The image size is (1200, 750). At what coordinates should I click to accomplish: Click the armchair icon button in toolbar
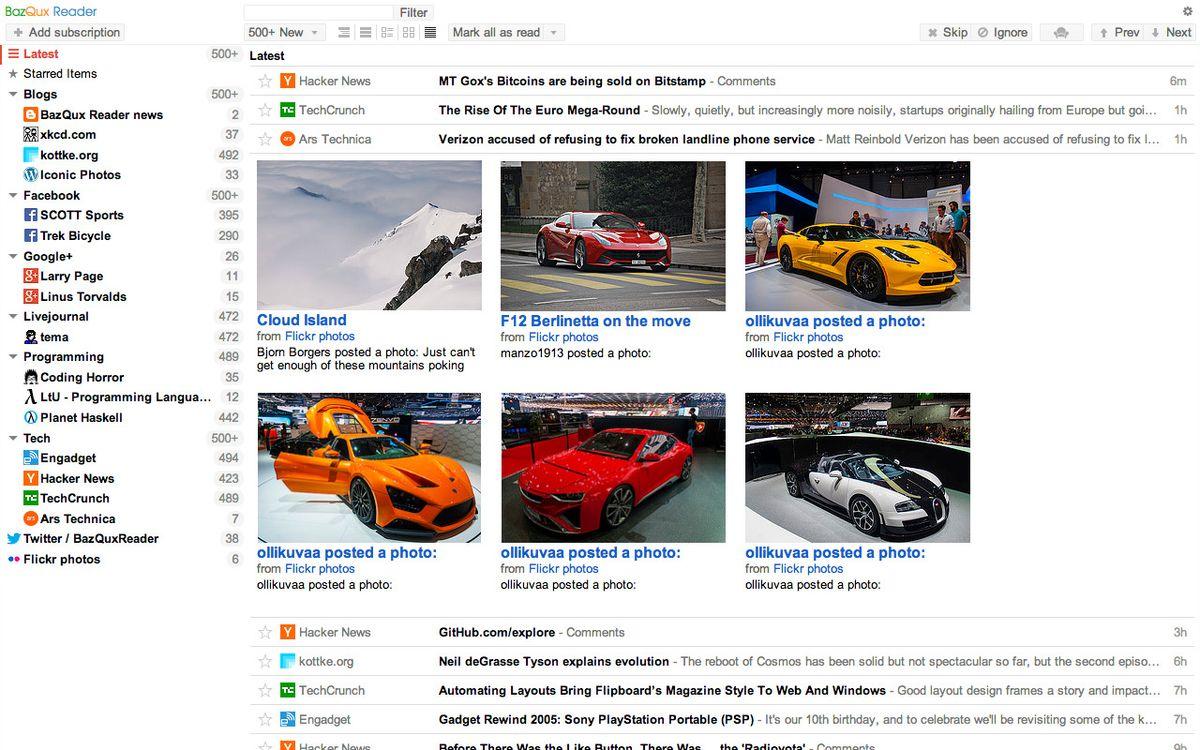(x=1061, y=32)
